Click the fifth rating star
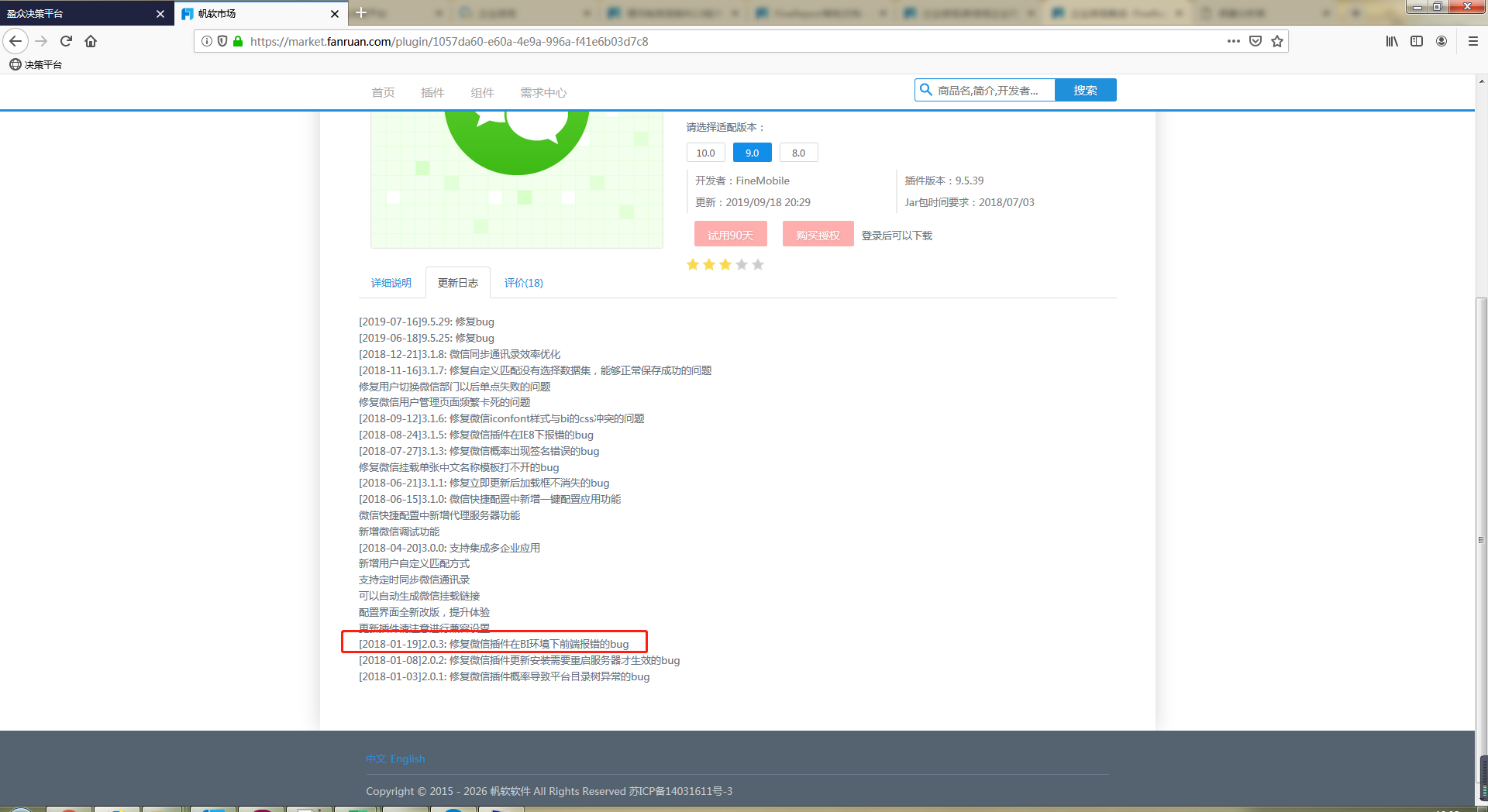Image resolution: width=1488 pixels, height=812 pixels. tap(758, 264)
